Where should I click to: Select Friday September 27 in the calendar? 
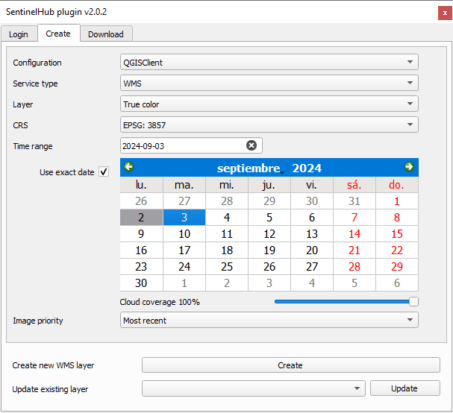point(312,266)
